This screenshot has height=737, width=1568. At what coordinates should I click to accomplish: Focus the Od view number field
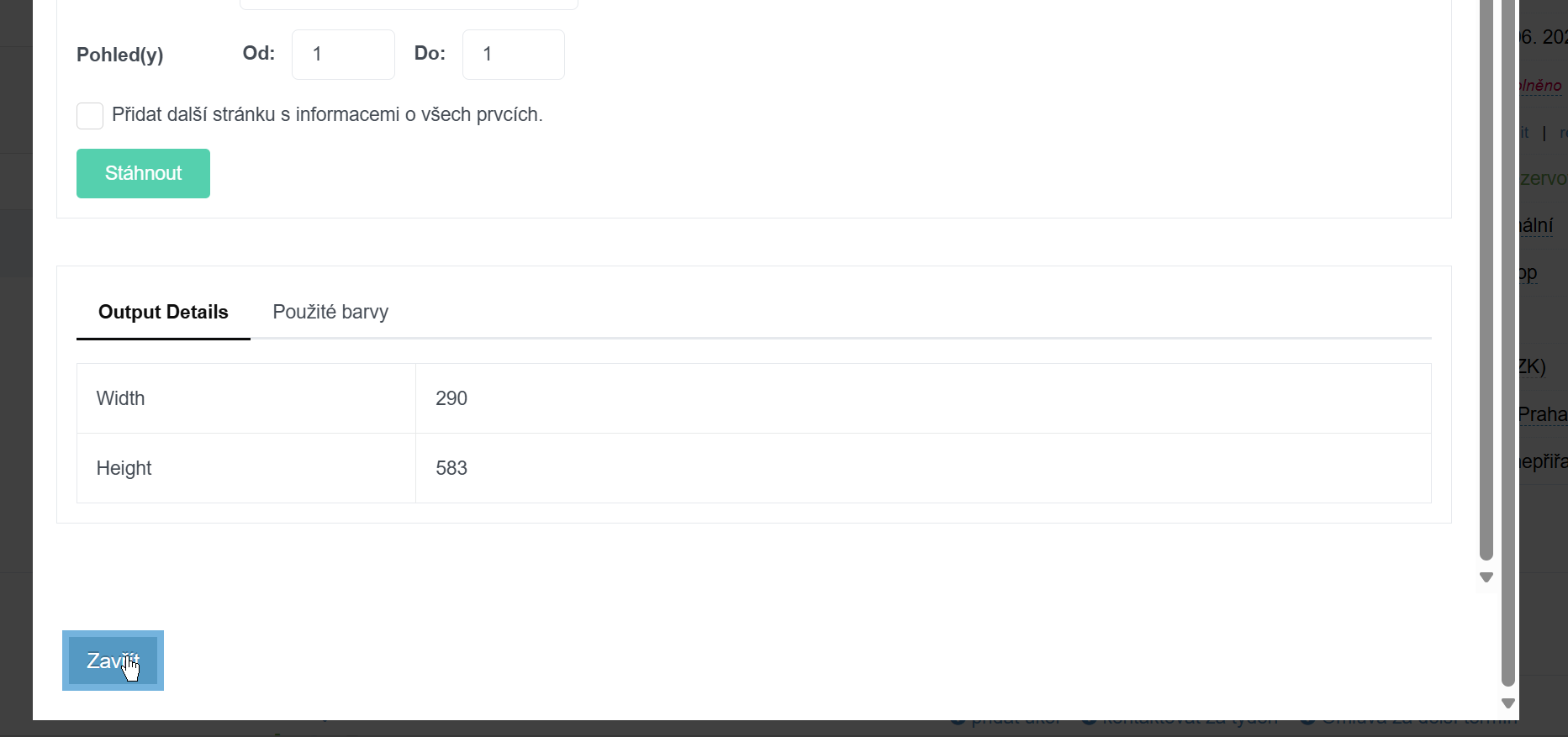[343, 55]
